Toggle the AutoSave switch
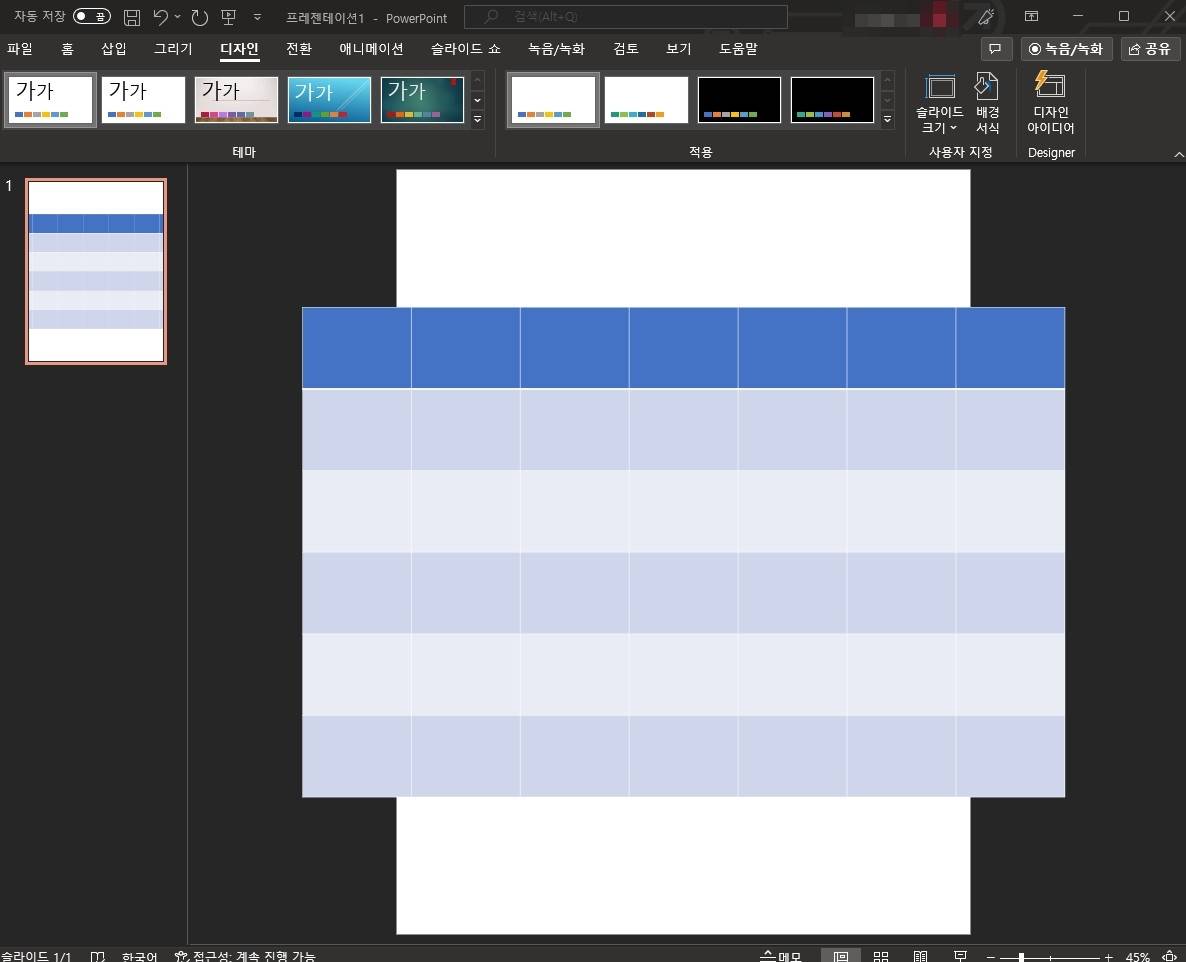The width and height of the screenshot is (1186, 962). click(92, 17)
